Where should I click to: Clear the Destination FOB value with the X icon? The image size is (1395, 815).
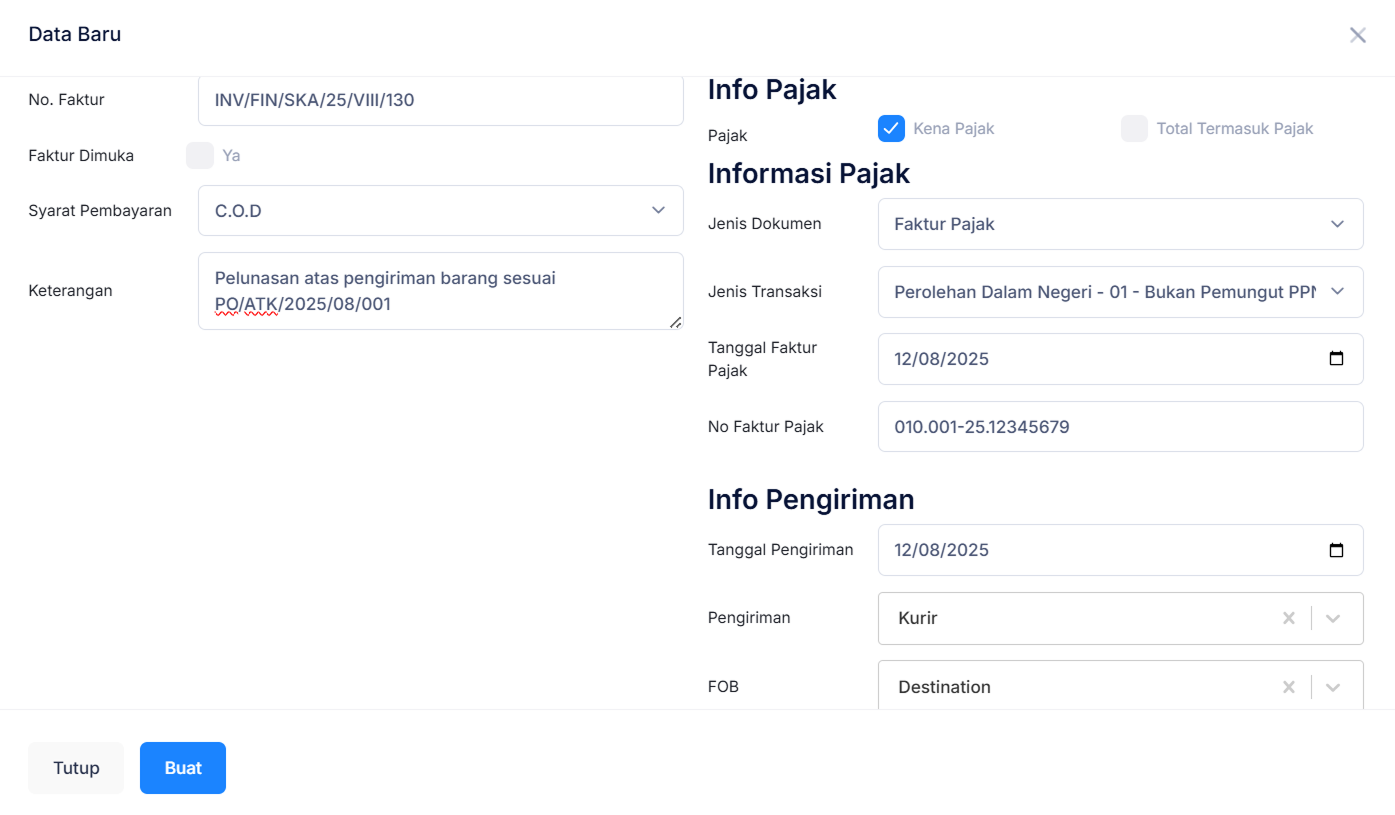point(1288,687)
